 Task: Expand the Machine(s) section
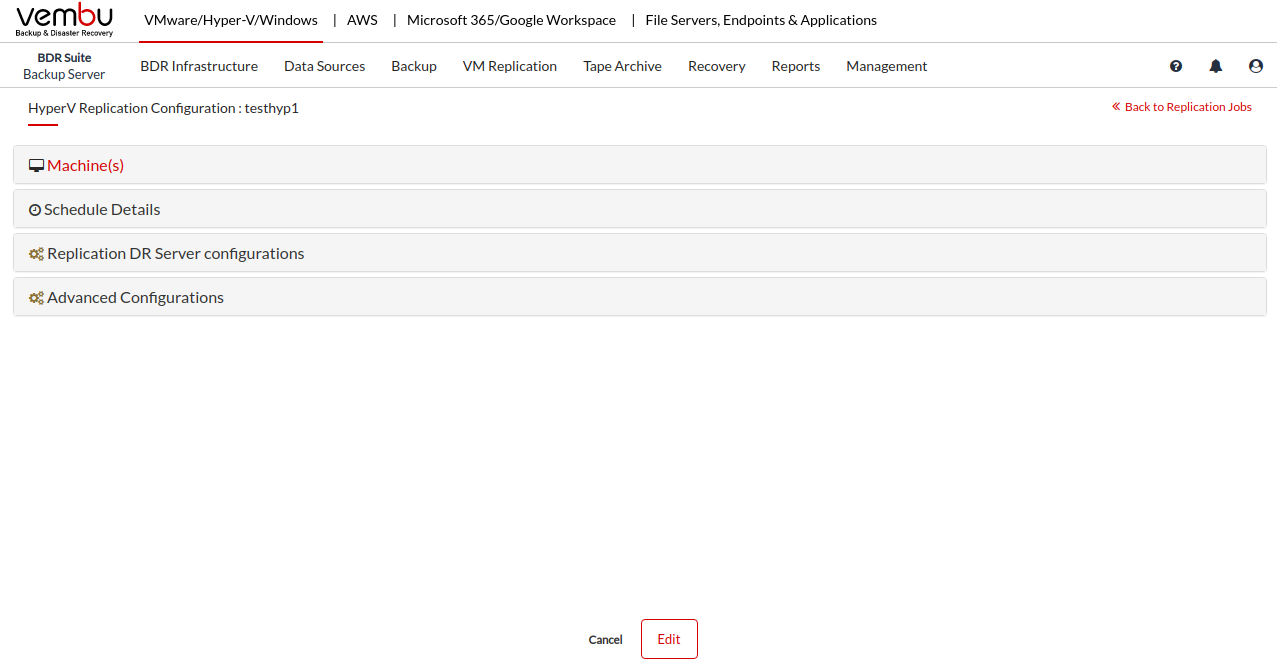tap(86, 166)
